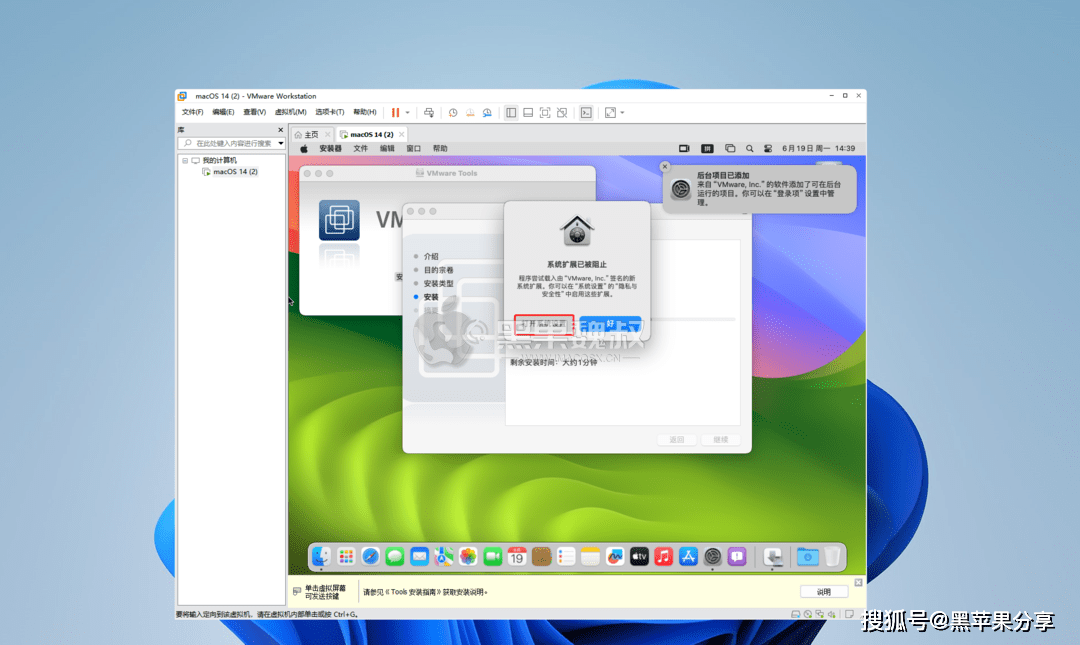1080x645 pixels.
Task: Open Calendar from the Dock
Action: (517, 556)
